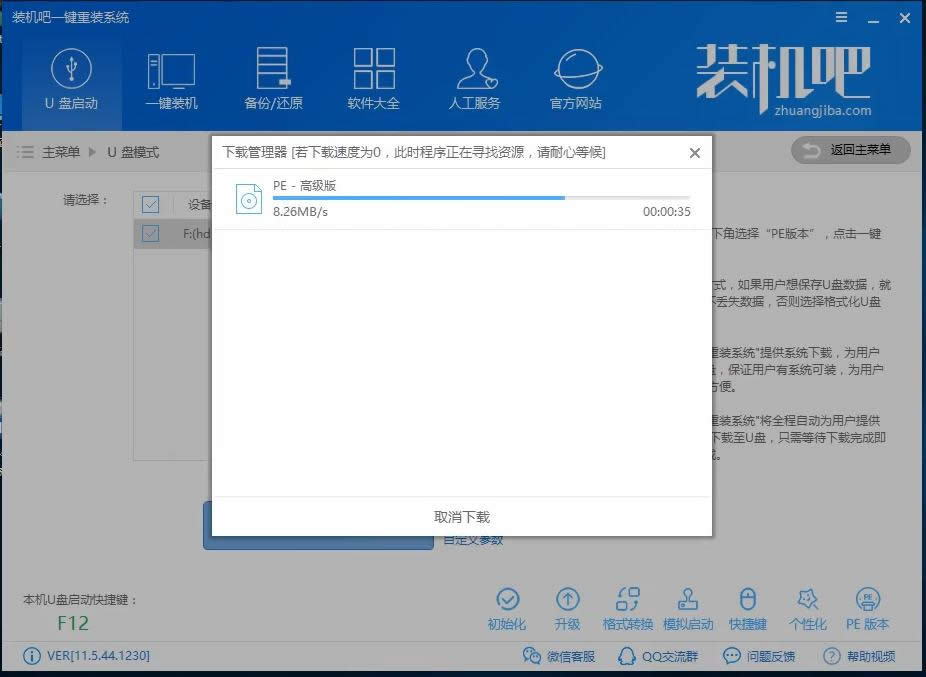Click the PE 高级版 download progress bar
The width and height of the screenshot is (926, 677).
click(482, 198)
